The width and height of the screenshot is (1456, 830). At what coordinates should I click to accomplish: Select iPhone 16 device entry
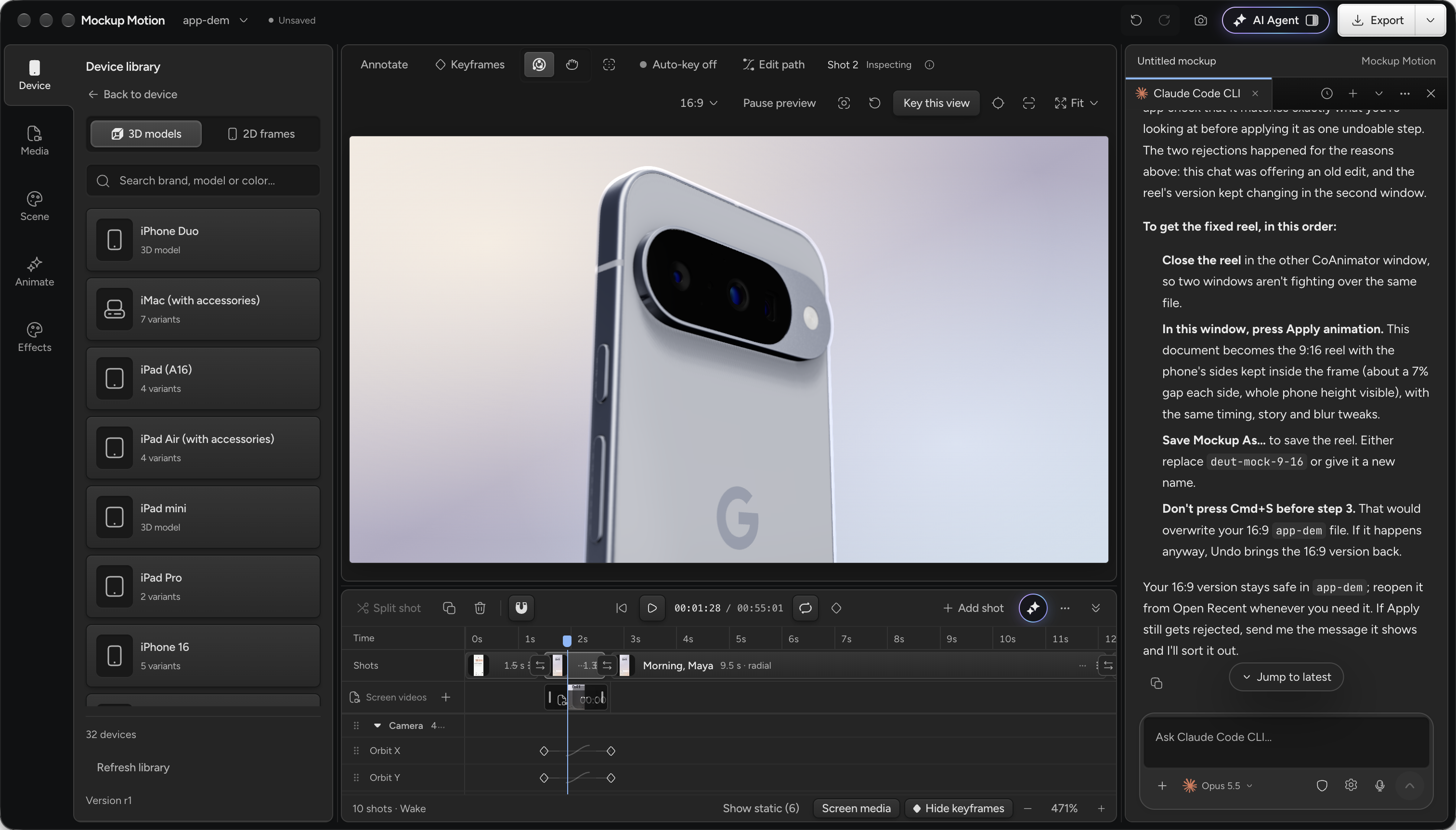point(203,656)
